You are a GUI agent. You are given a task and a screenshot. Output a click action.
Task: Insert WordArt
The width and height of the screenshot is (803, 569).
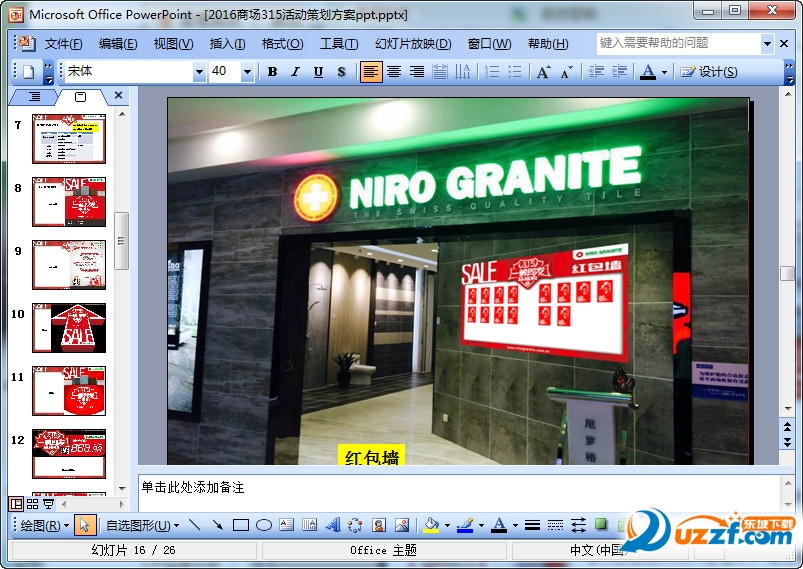coord(333,525)
